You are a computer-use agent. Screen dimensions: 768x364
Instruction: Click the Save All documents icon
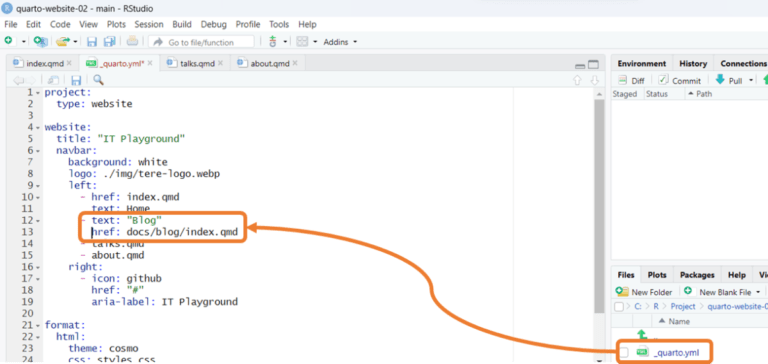[109, 42]
